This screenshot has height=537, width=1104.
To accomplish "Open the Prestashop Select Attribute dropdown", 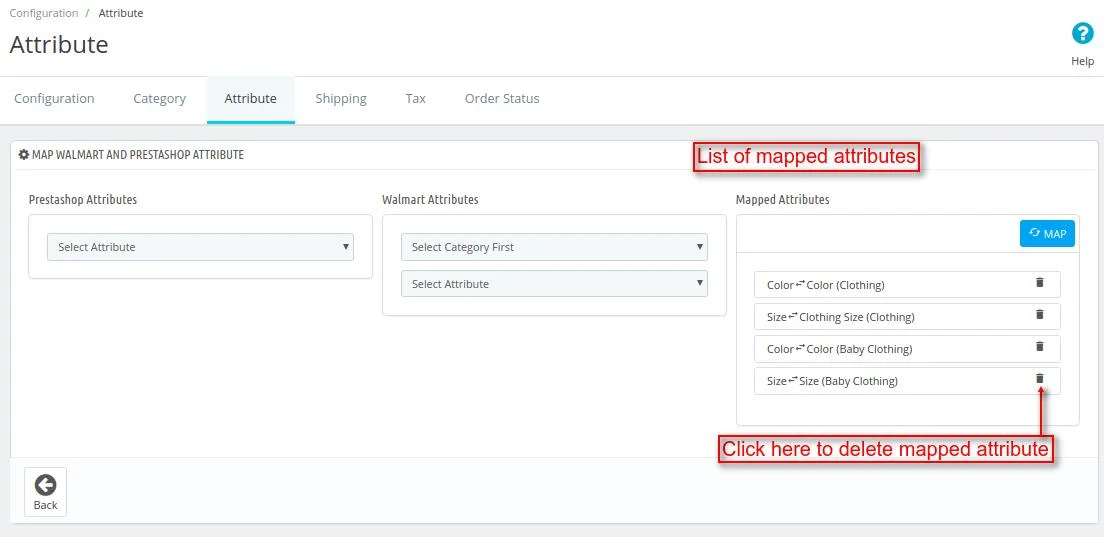I will point(200,247).
